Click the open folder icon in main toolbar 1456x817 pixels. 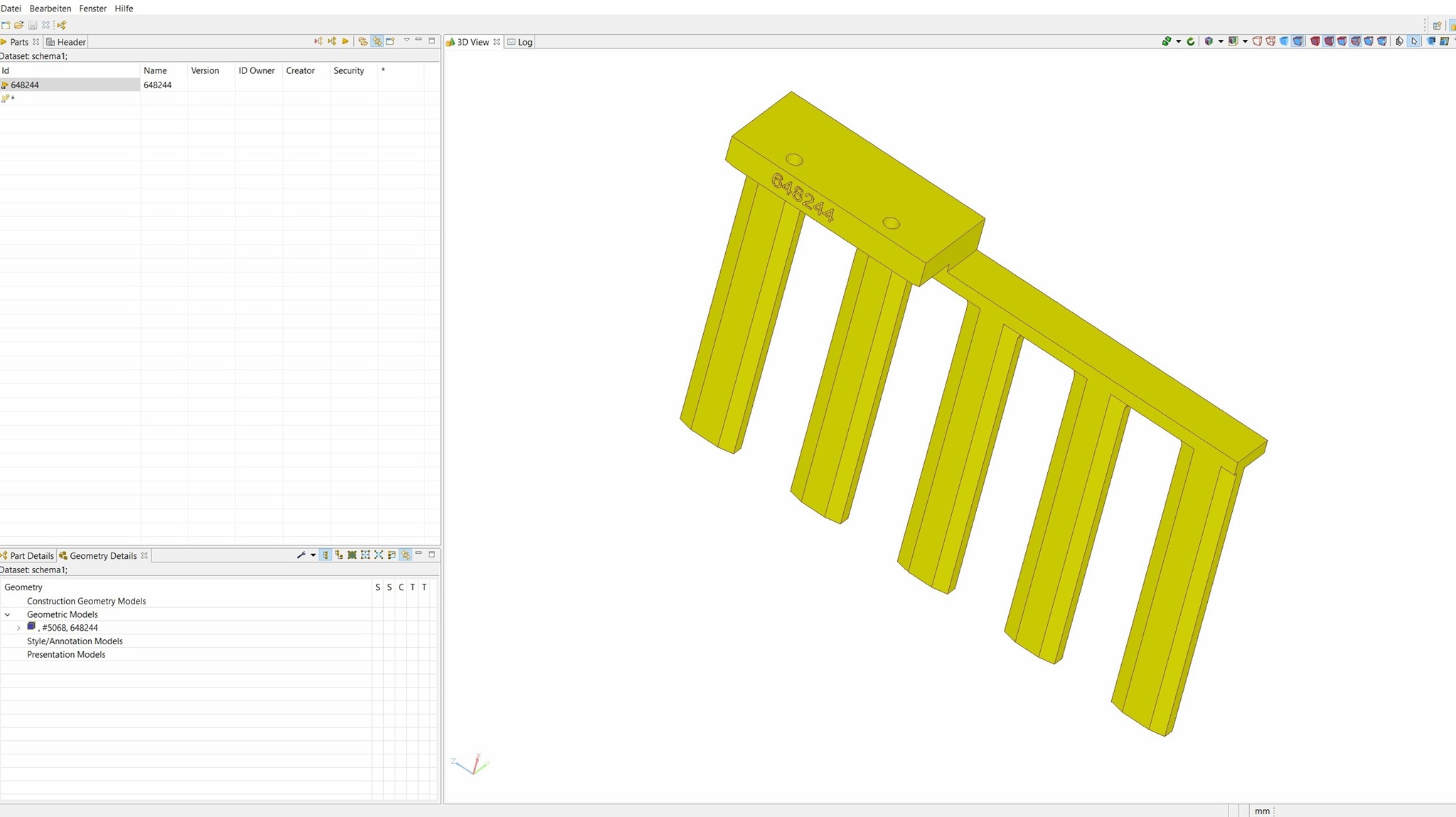(x=19, y=25)
